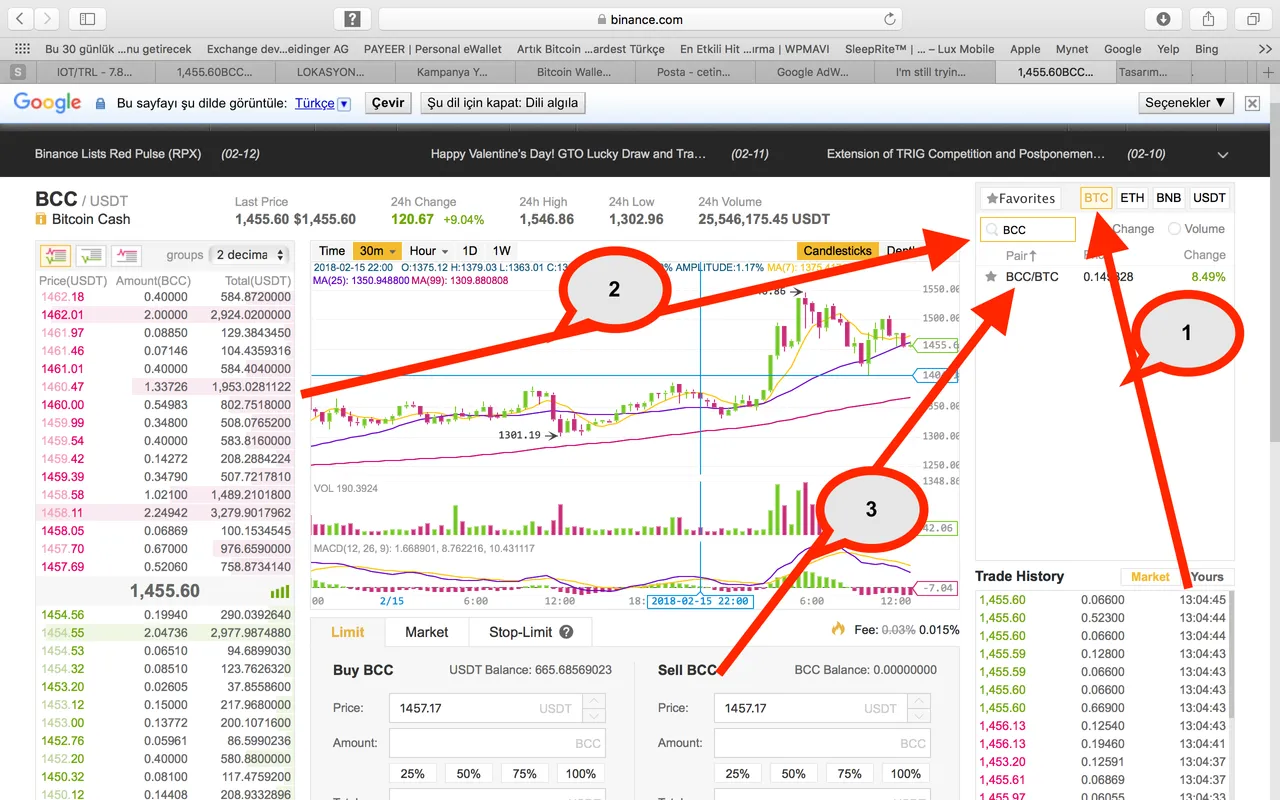
Task: Show more bookmarks chevron
Action: coord(1265,48)
